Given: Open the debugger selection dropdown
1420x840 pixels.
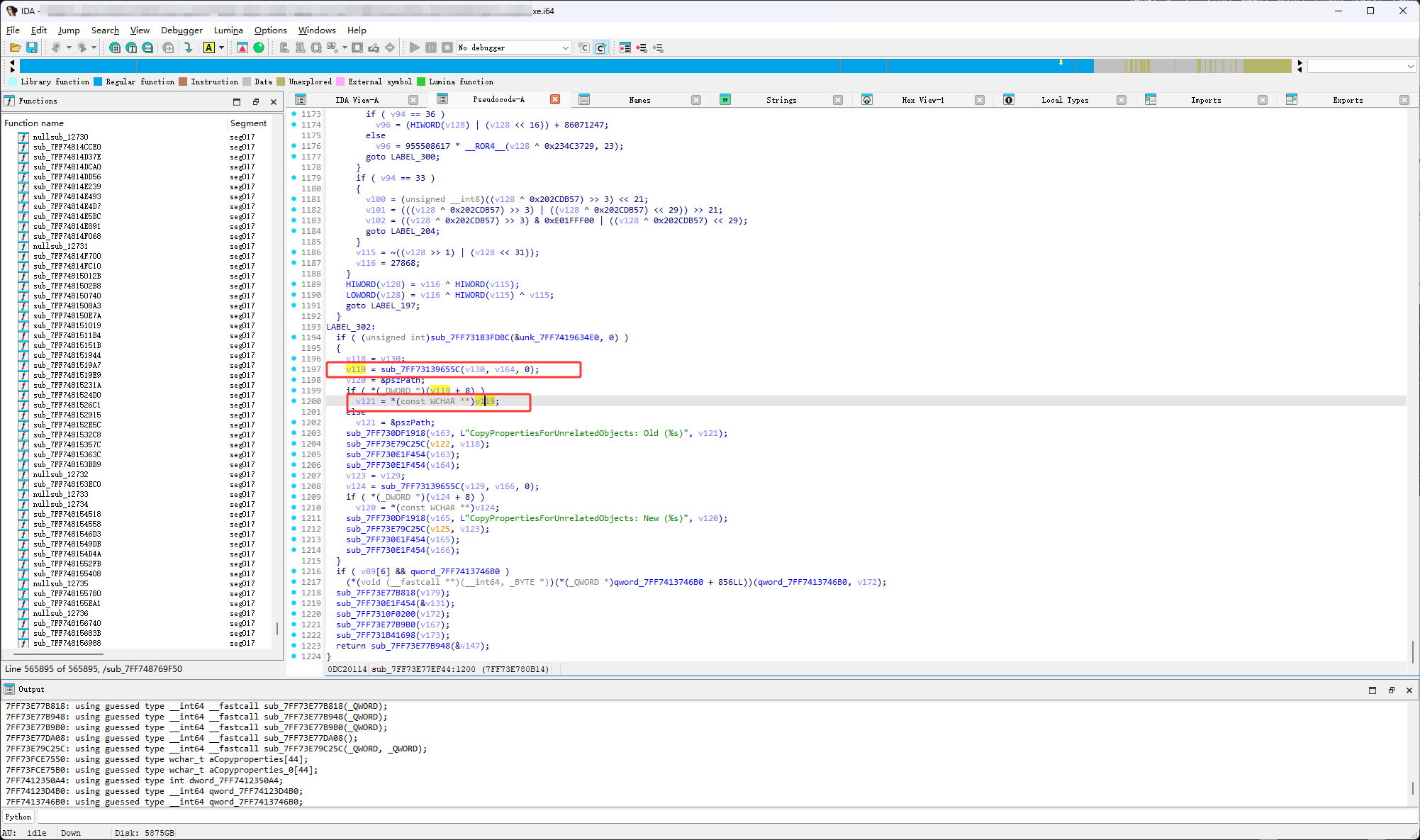Looking at the screenshot, I should click(565, 47).
